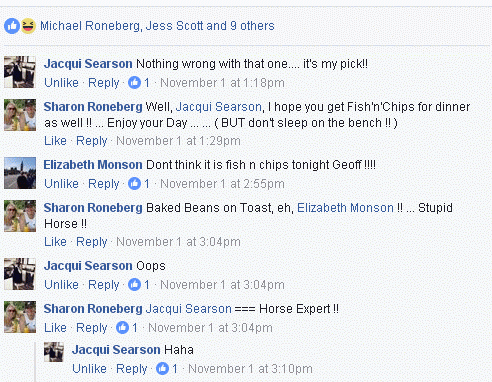492x382 pixels.
Task: Open Elizabeth Monson's profile picture
Action: [20, 173]
